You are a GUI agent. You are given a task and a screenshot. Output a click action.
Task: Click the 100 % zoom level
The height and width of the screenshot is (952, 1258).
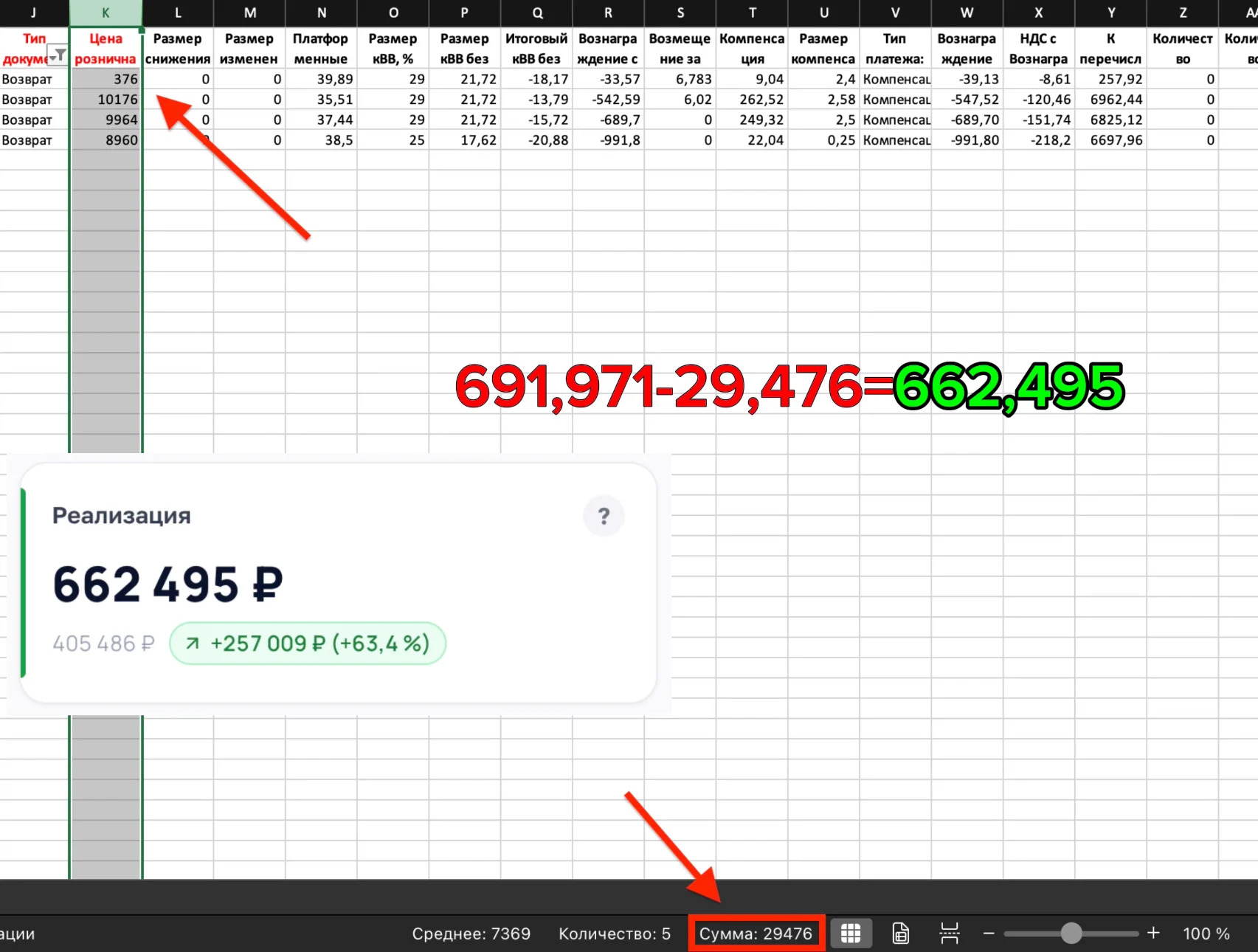tap(1206, 934)
